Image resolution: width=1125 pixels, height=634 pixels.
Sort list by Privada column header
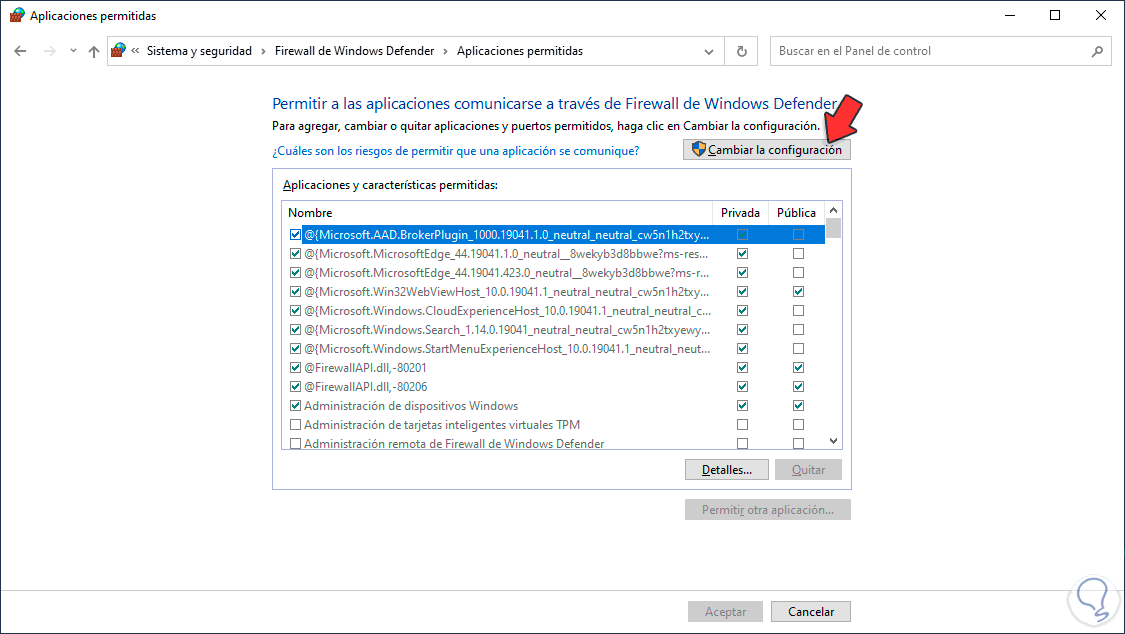[x=740, y=213]
